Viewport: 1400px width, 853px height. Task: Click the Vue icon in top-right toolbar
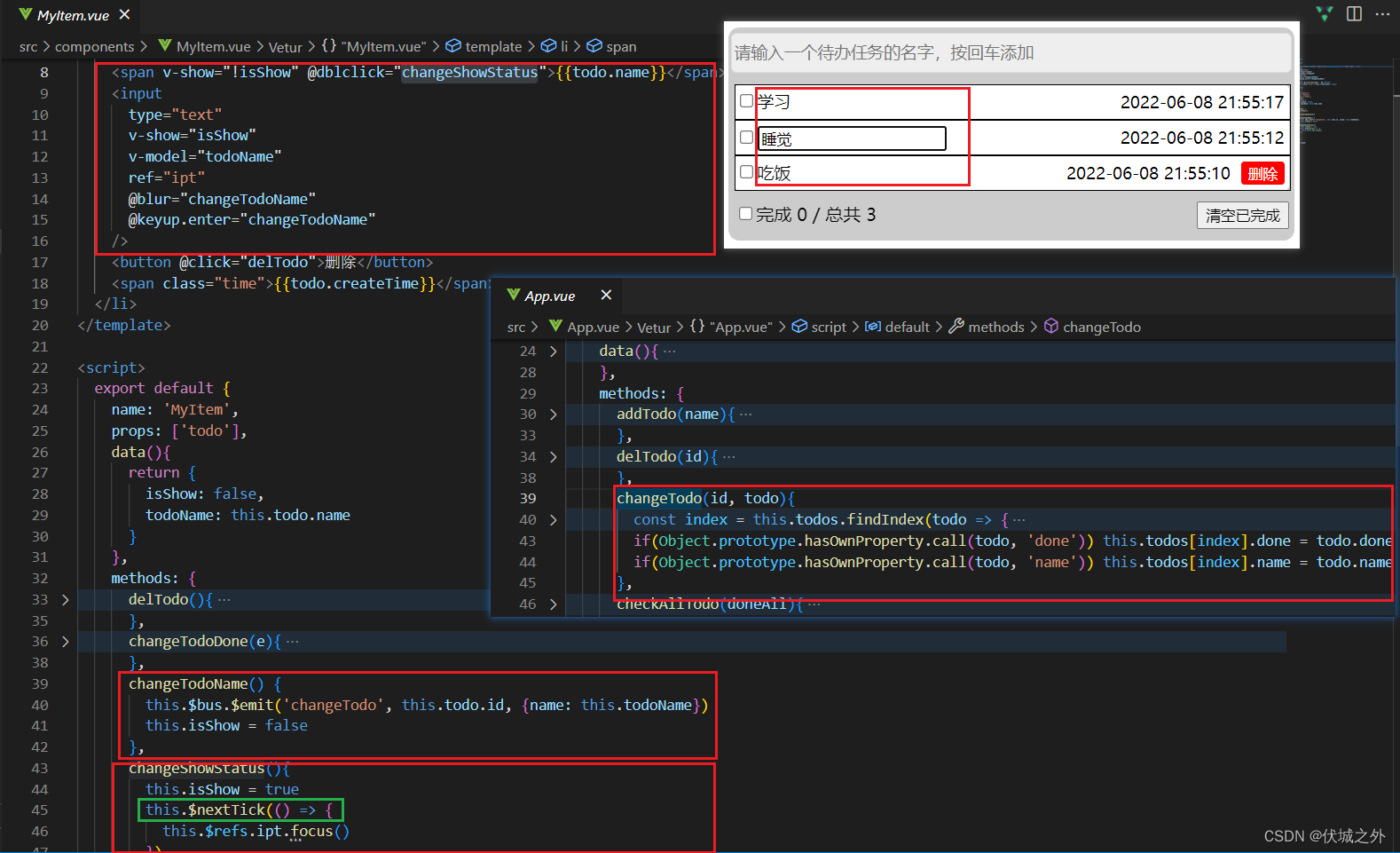coord(1324,13)
